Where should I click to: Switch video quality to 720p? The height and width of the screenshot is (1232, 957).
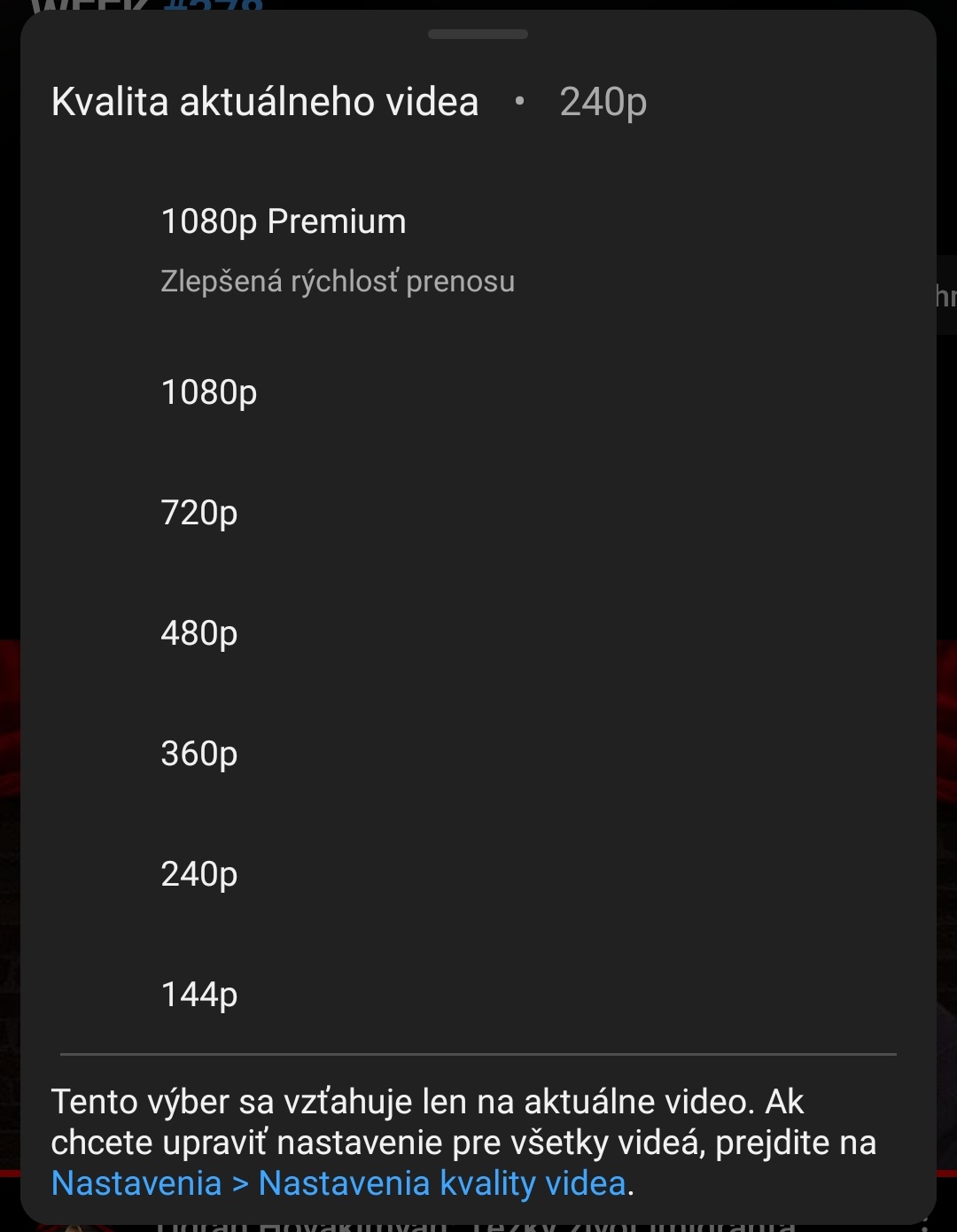(199, 513)
